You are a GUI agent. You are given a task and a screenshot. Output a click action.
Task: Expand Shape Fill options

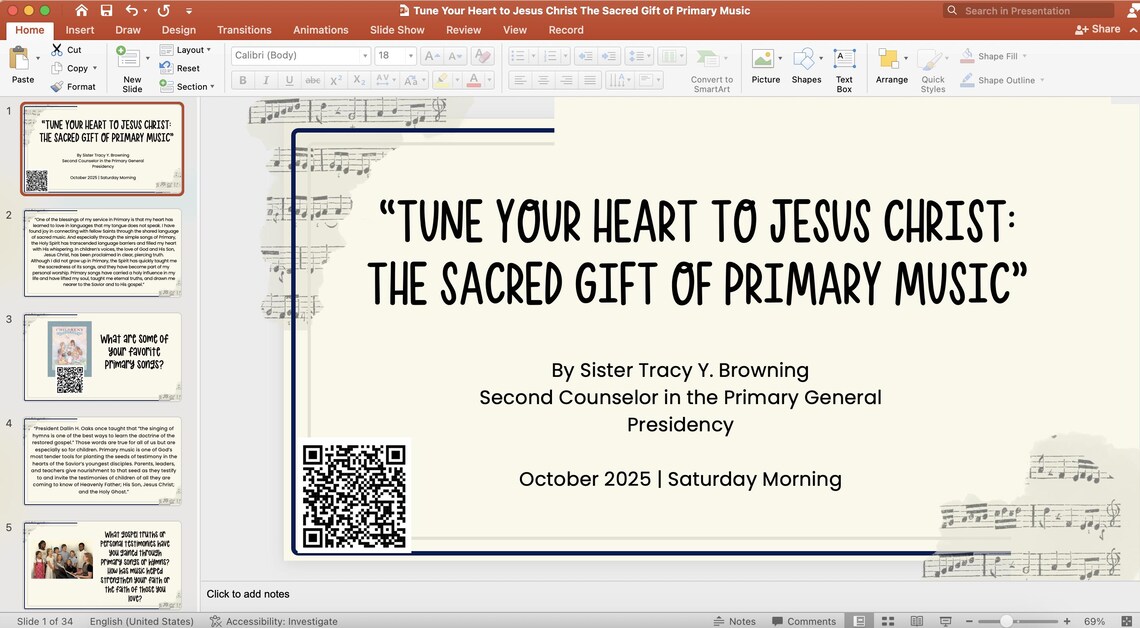[x=1025, y=56]
